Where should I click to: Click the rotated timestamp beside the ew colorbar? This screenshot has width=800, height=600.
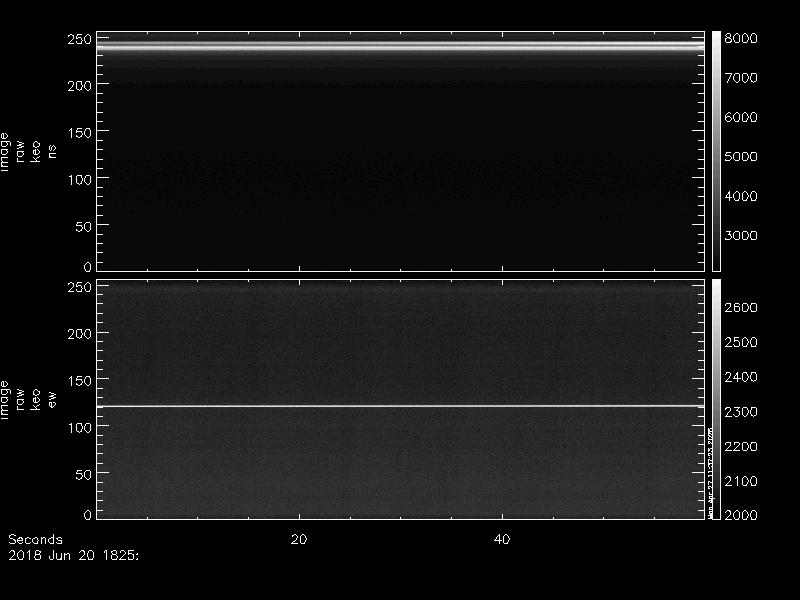710,472
